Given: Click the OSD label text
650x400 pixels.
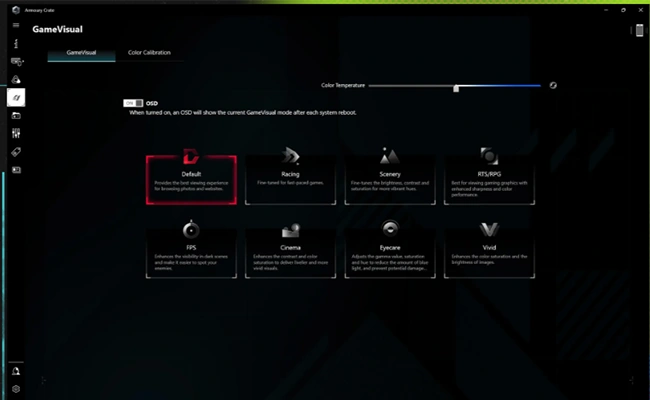Looking at the screenshot, I should tap(152, 103).
